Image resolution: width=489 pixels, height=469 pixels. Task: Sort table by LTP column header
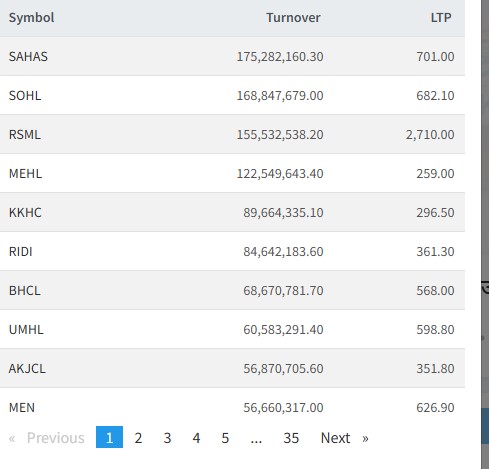pyautogui.click(x=441, y=17)
